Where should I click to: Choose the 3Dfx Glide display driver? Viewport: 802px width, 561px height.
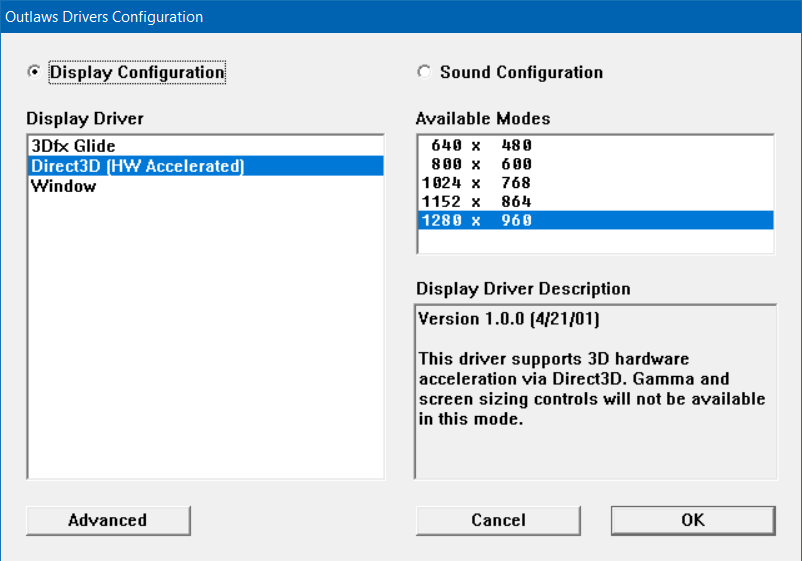(x=73, y=147)
